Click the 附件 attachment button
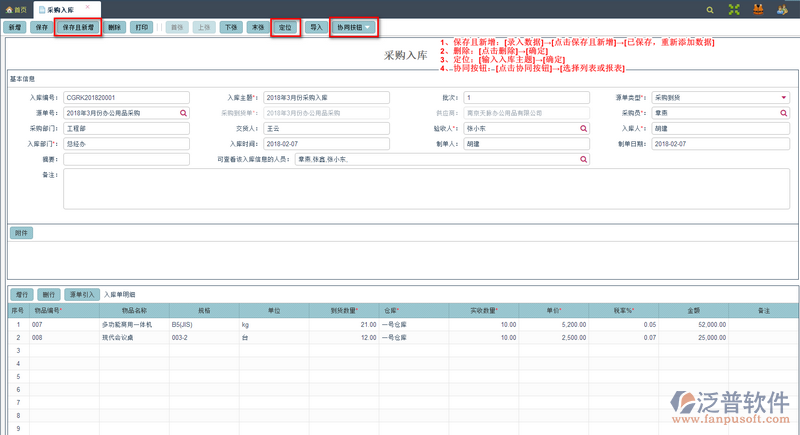 point(21,232)
